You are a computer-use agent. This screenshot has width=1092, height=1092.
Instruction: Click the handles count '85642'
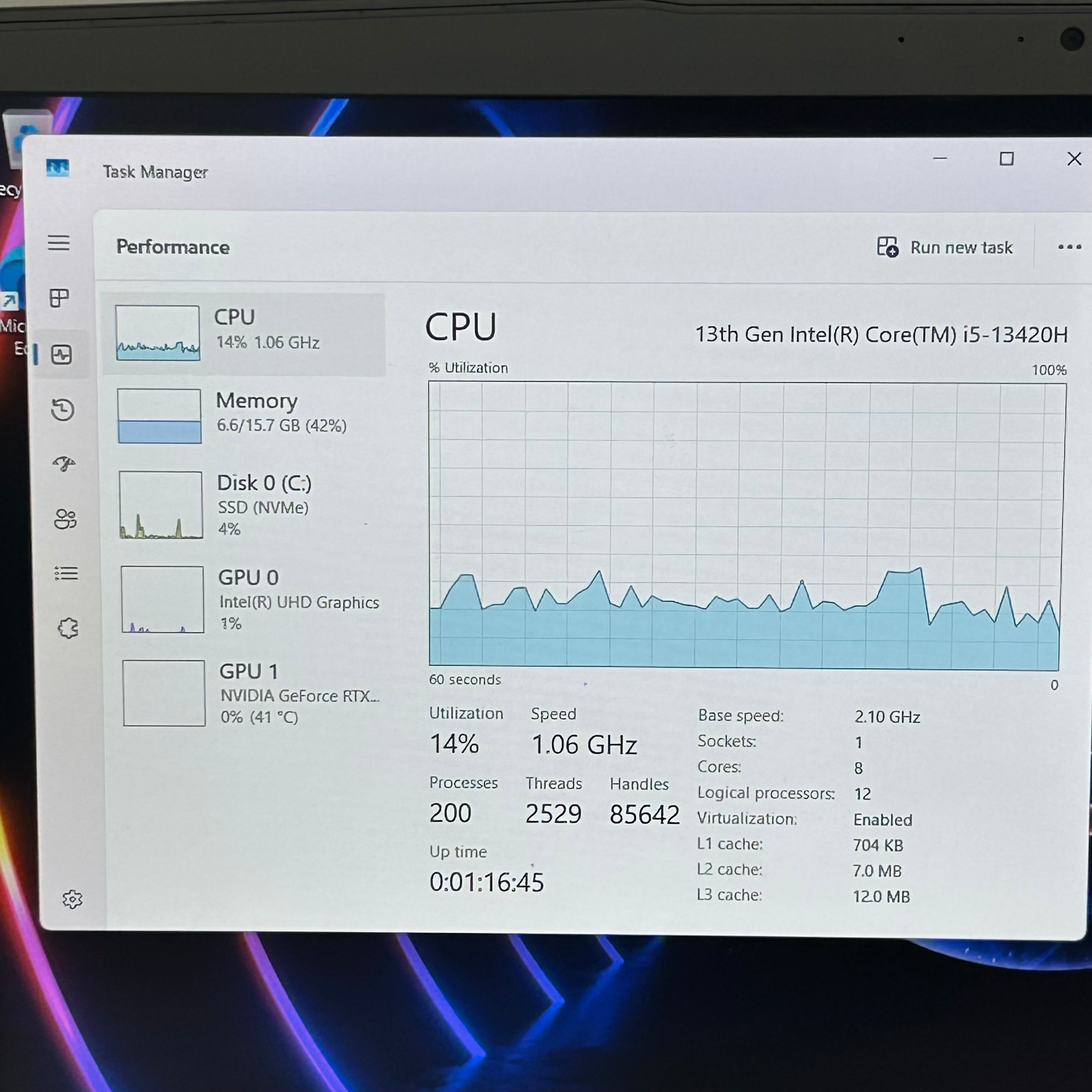644,814
